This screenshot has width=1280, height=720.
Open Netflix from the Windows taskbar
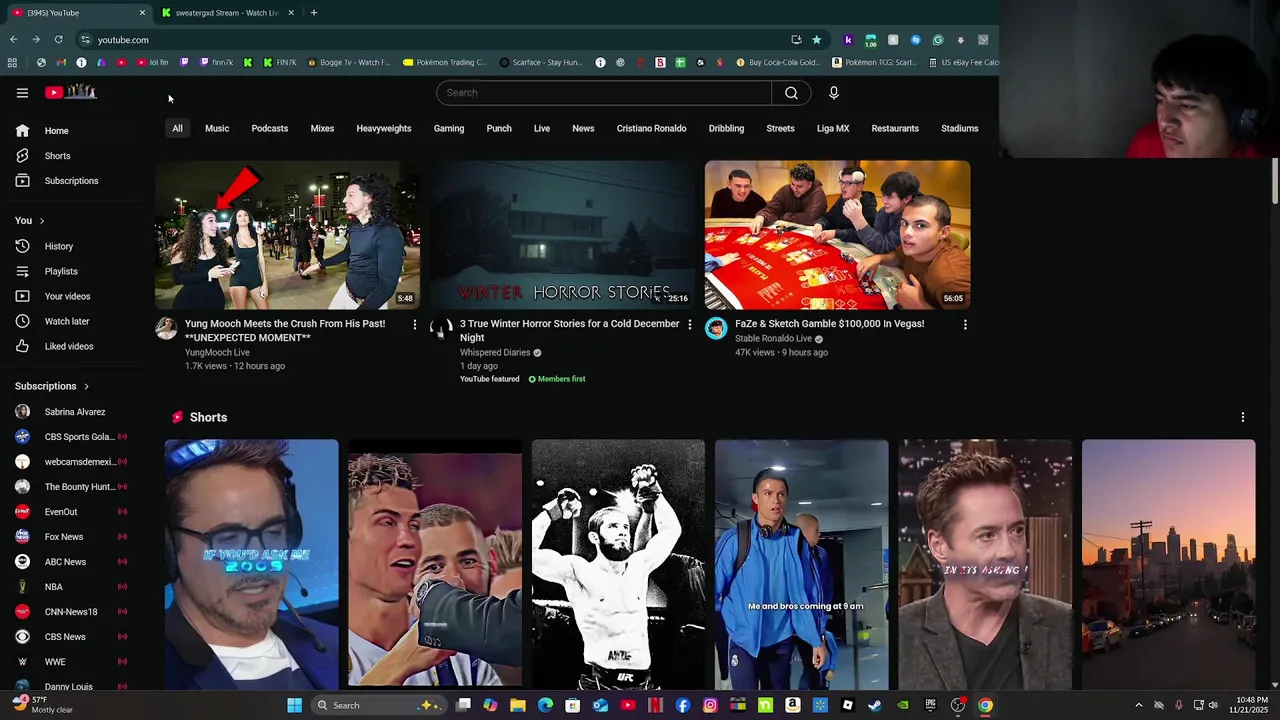(655, 705)
